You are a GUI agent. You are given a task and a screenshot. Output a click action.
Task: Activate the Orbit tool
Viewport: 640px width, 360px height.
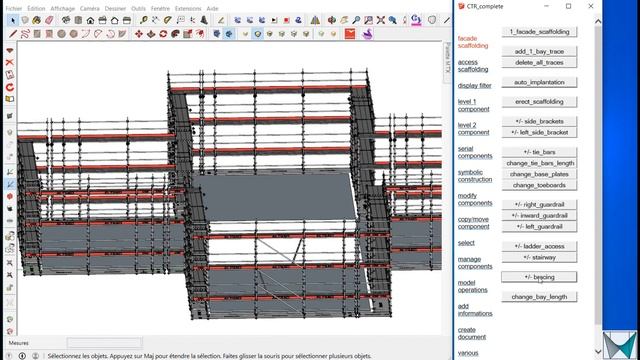332,20
